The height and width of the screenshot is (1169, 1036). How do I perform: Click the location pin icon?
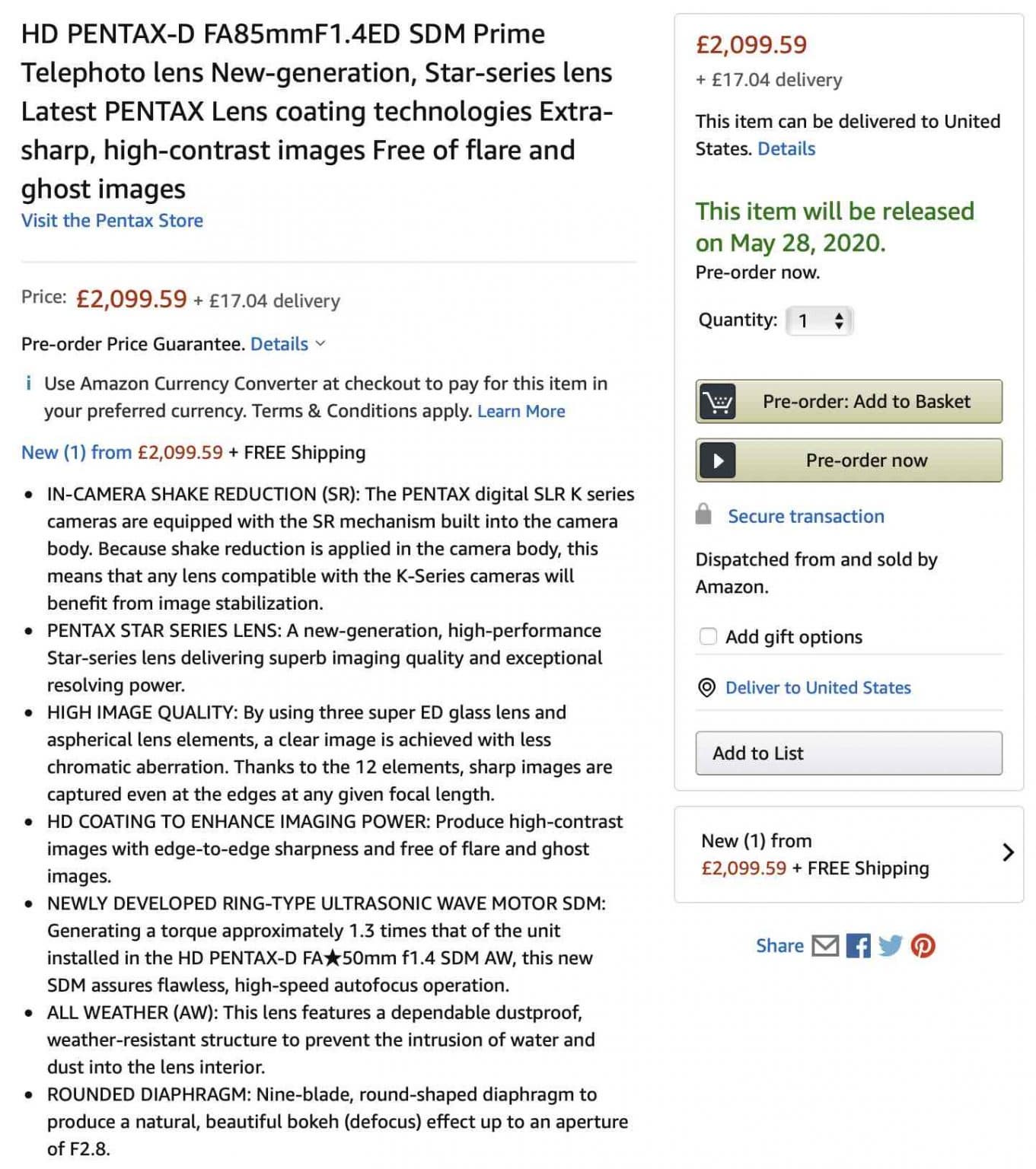[x=706, y=688]
